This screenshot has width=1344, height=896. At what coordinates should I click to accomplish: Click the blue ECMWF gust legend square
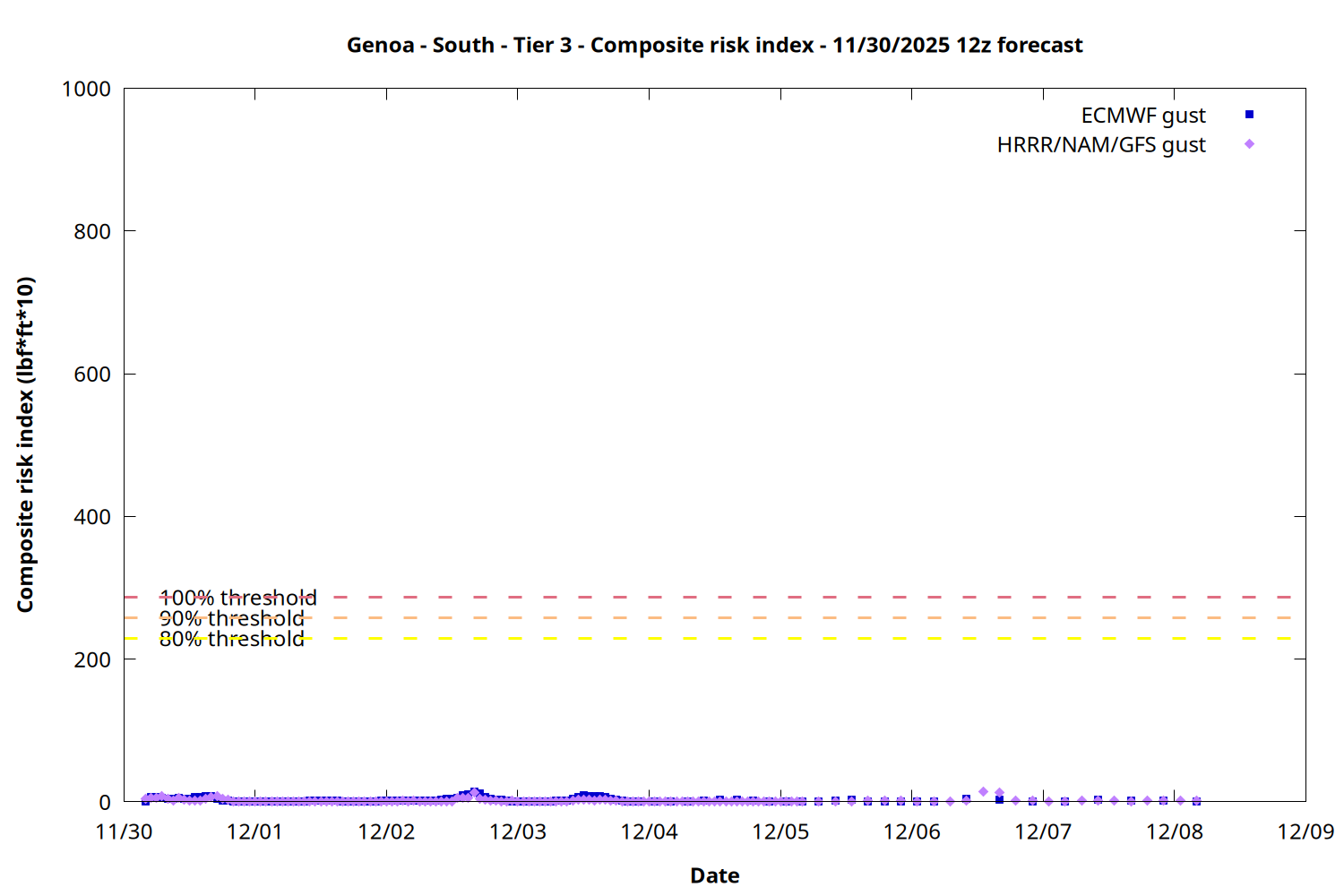[x=1249, y=115]
